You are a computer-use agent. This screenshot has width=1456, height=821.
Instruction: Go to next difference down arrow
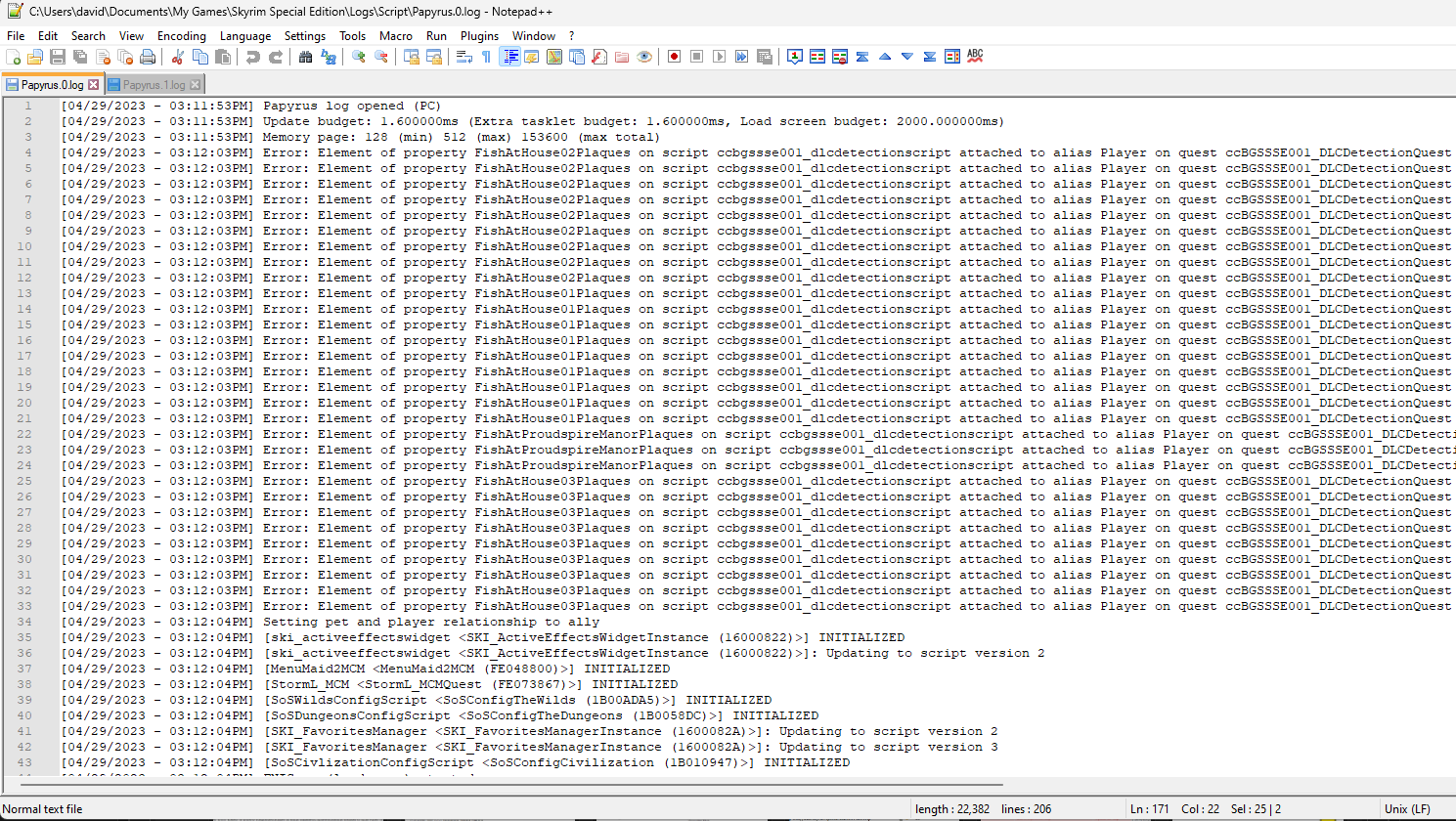(x=907, y=57)
